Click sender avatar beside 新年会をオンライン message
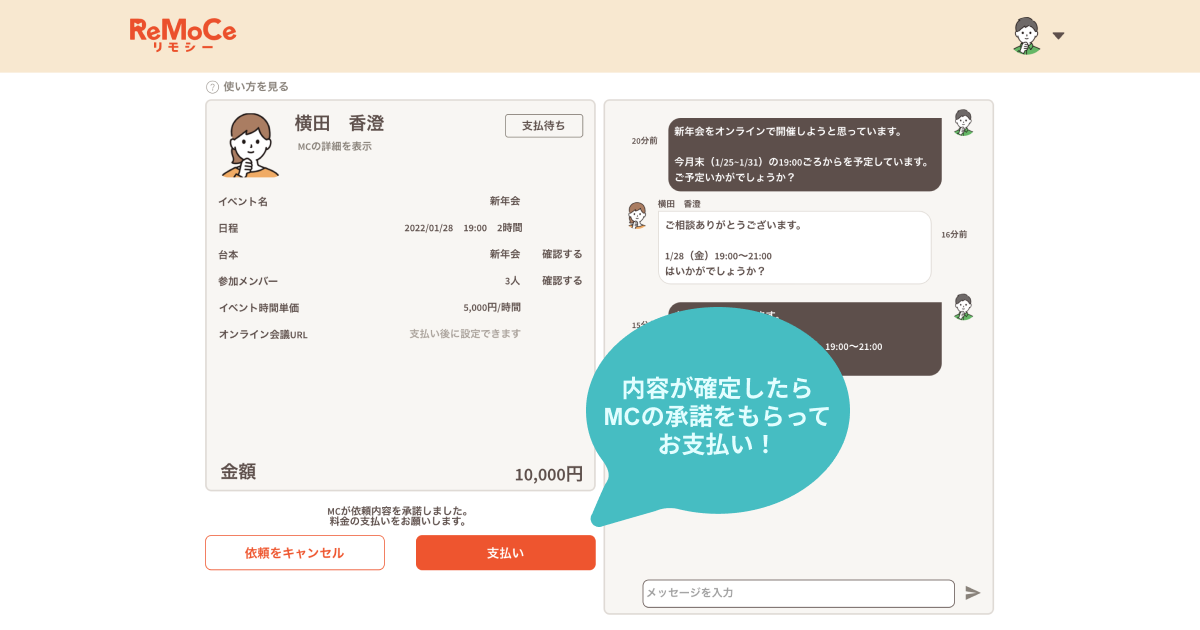Viewport: 1200px width, 630px height. (963, 123)
